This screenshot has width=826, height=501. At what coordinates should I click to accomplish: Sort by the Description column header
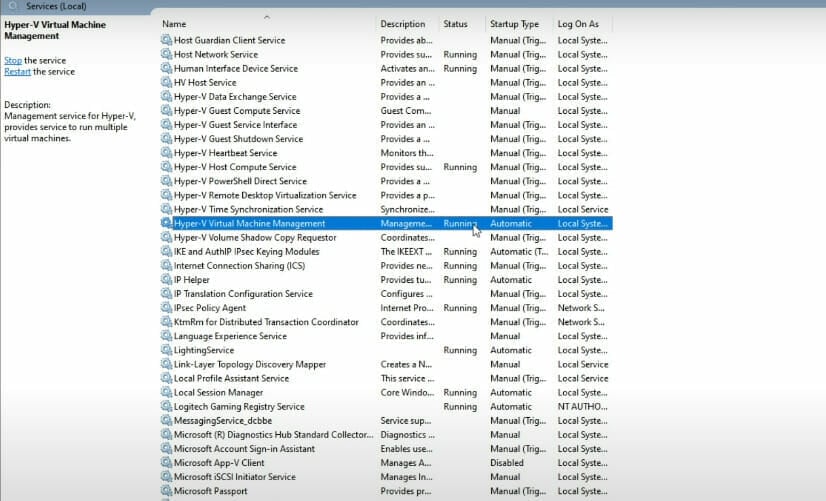tap(402, 24)
